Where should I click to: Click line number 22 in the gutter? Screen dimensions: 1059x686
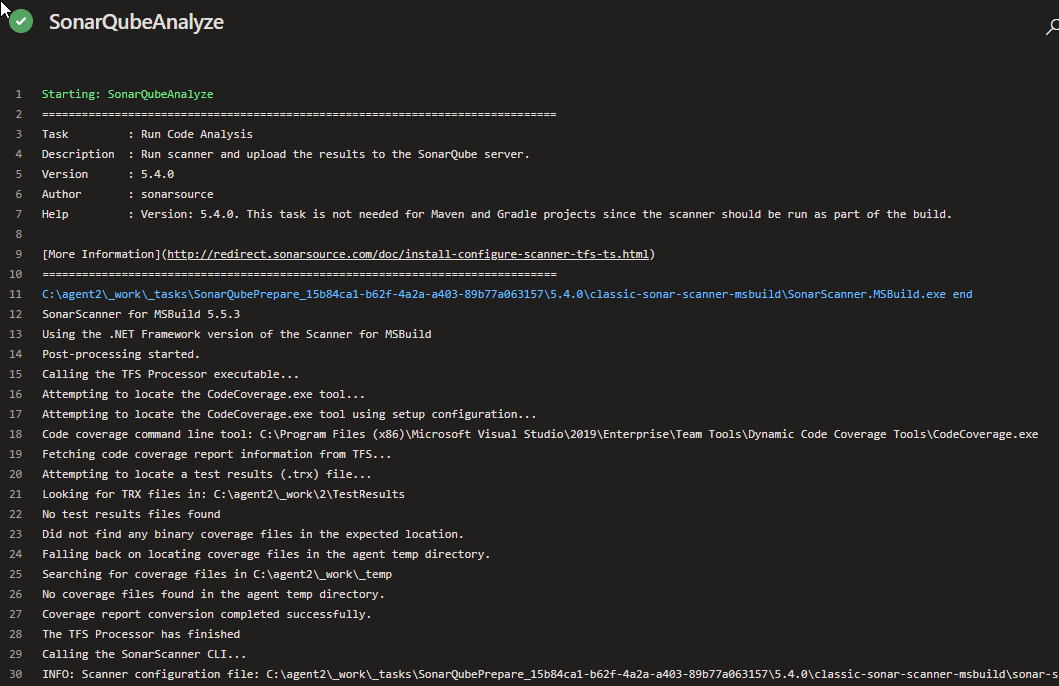(x=16, y=514)
